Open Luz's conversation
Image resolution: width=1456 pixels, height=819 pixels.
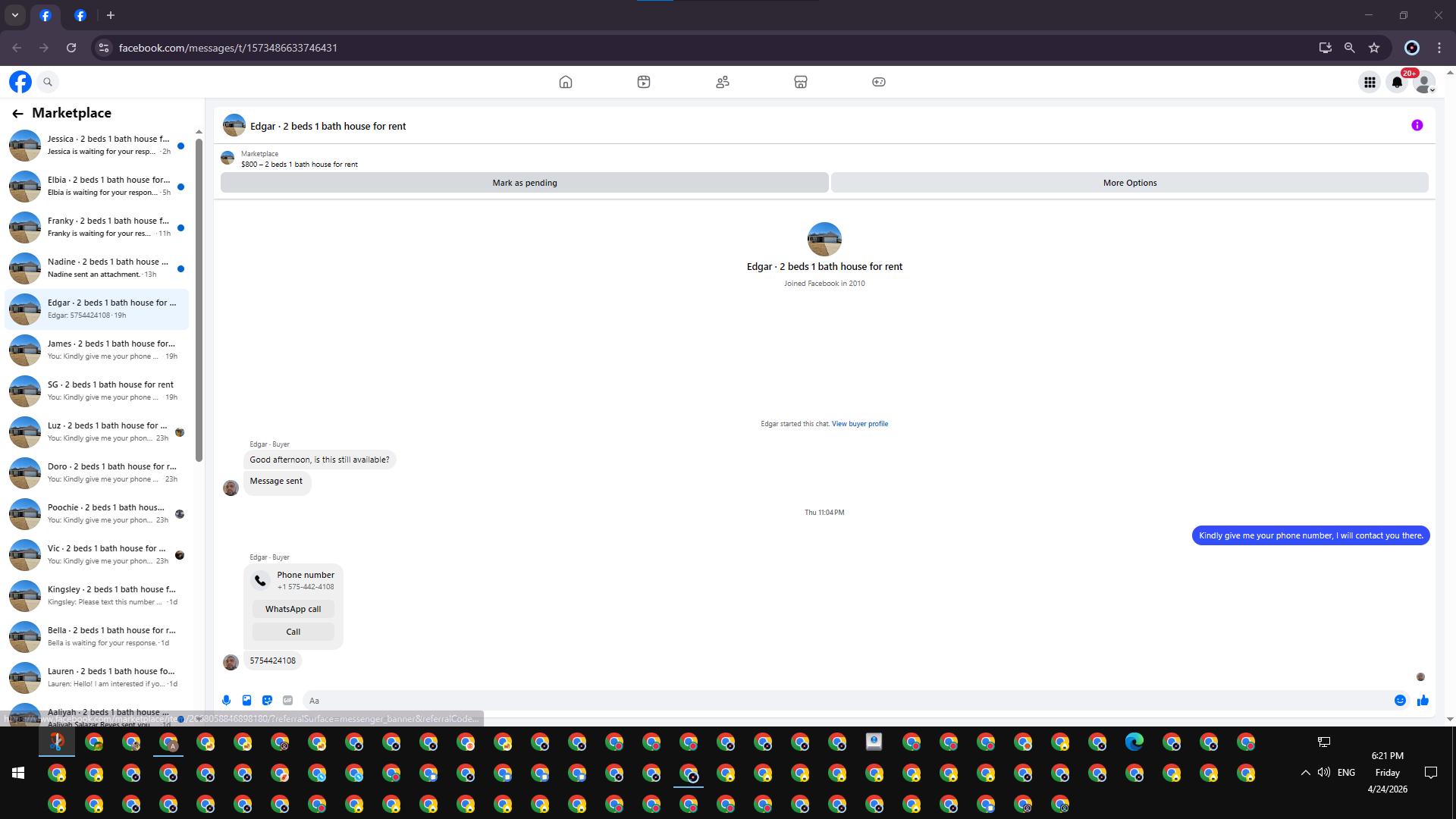coord(97,432)
